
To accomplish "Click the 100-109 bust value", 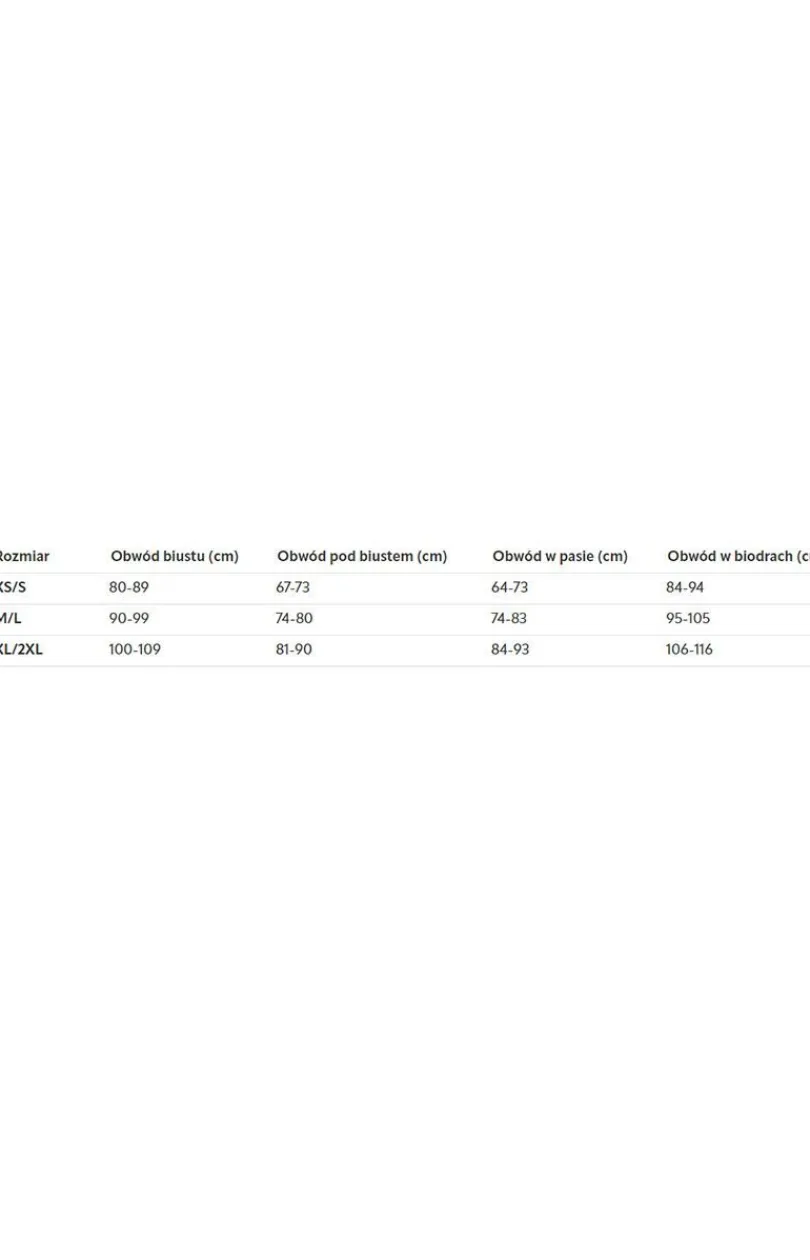I will (x=135, y=650).
